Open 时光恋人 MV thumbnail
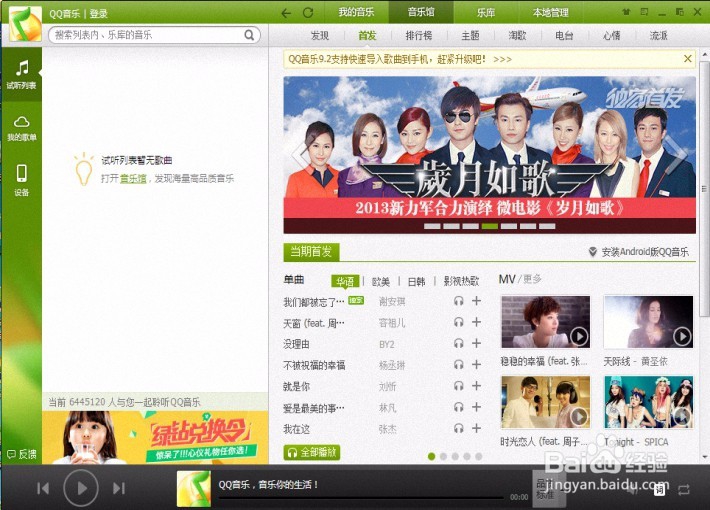Screen dimensions: 710x510 [546, 402]
